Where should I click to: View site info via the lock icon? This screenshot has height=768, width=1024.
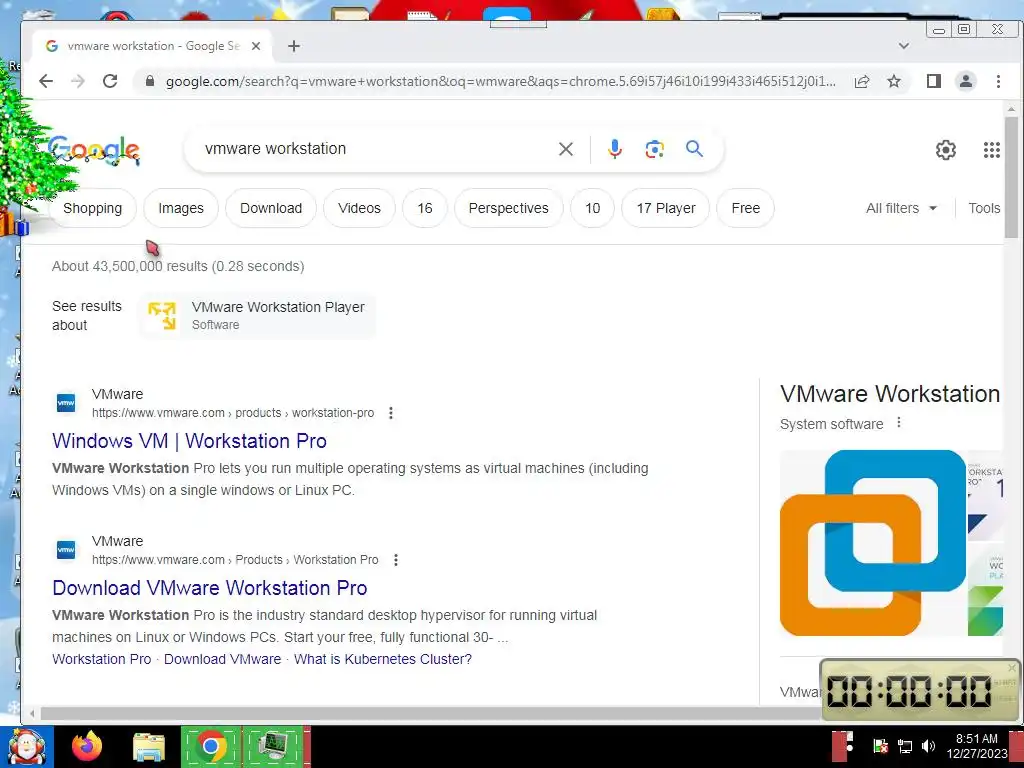coord(150,81)
